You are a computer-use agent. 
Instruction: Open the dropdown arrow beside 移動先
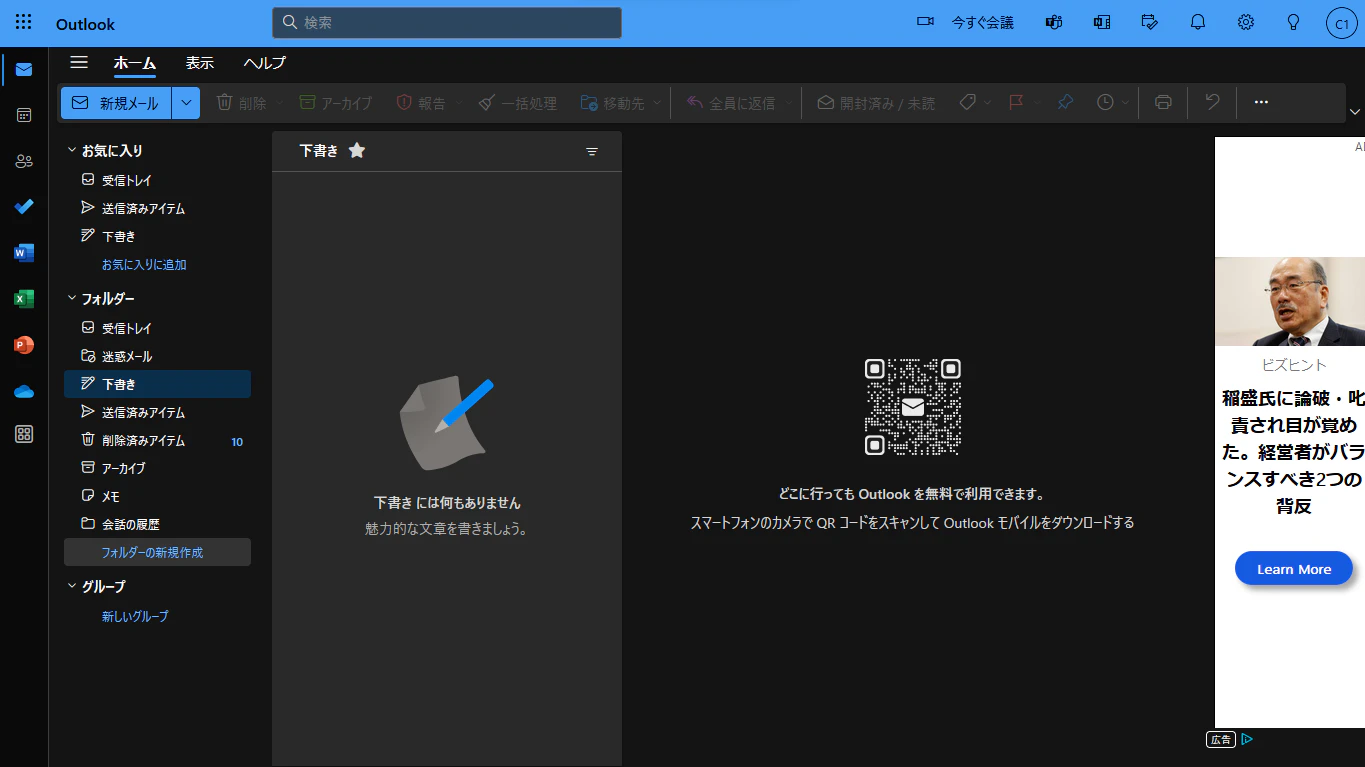pos(657,103)
